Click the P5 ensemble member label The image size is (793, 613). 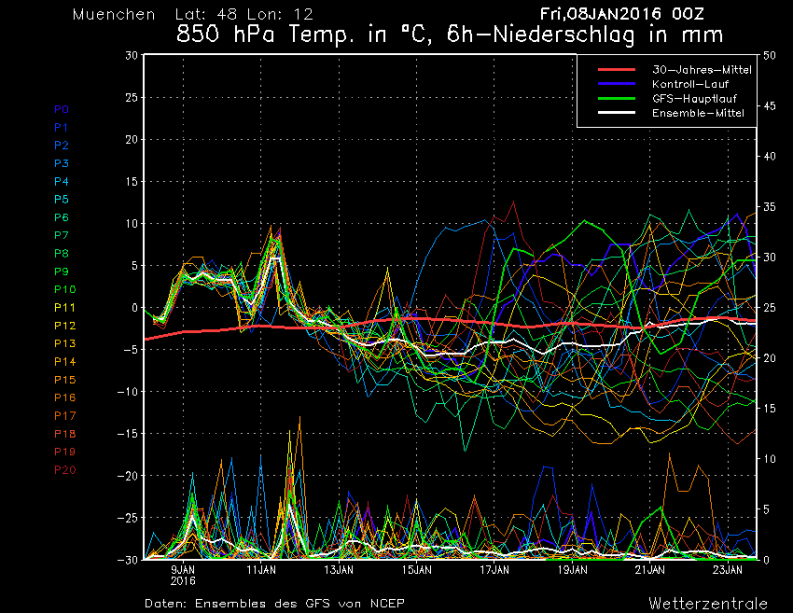pyautogui.click(x=61, y=199)
